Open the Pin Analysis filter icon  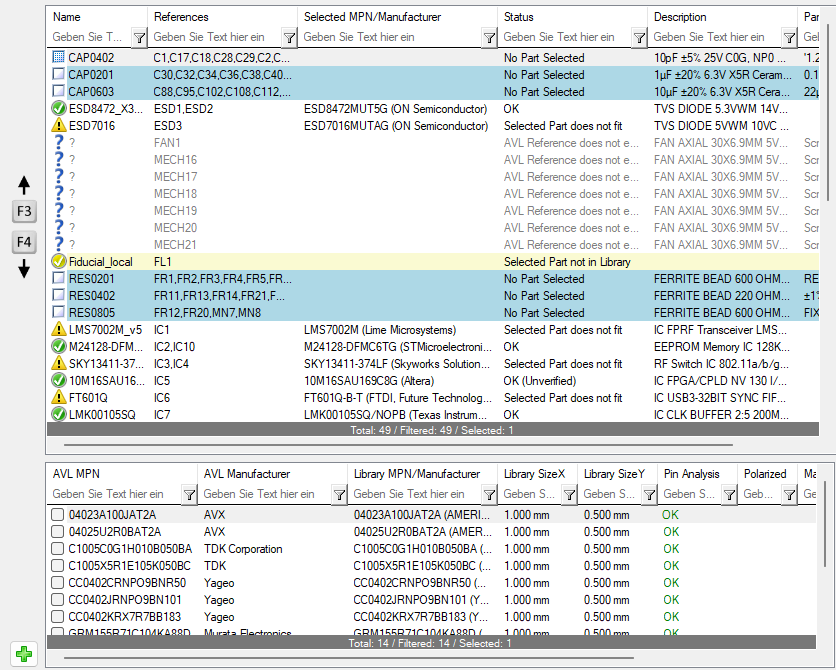729,495
